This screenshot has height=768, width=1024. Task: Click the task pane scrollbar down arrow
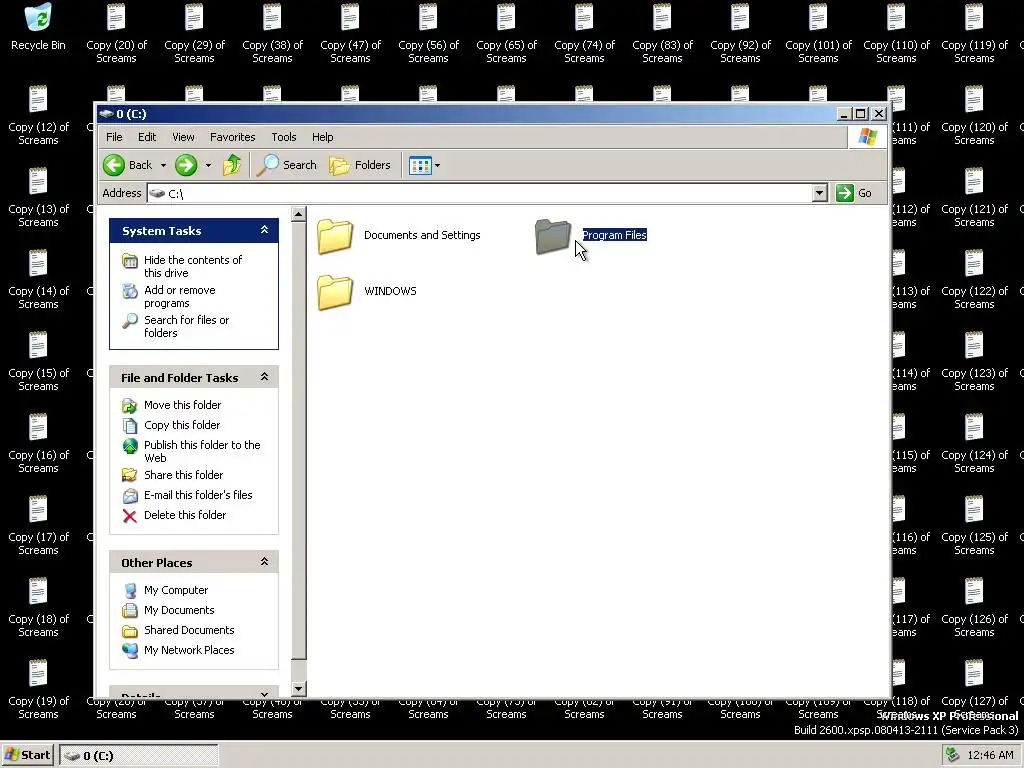click(298, 688)
